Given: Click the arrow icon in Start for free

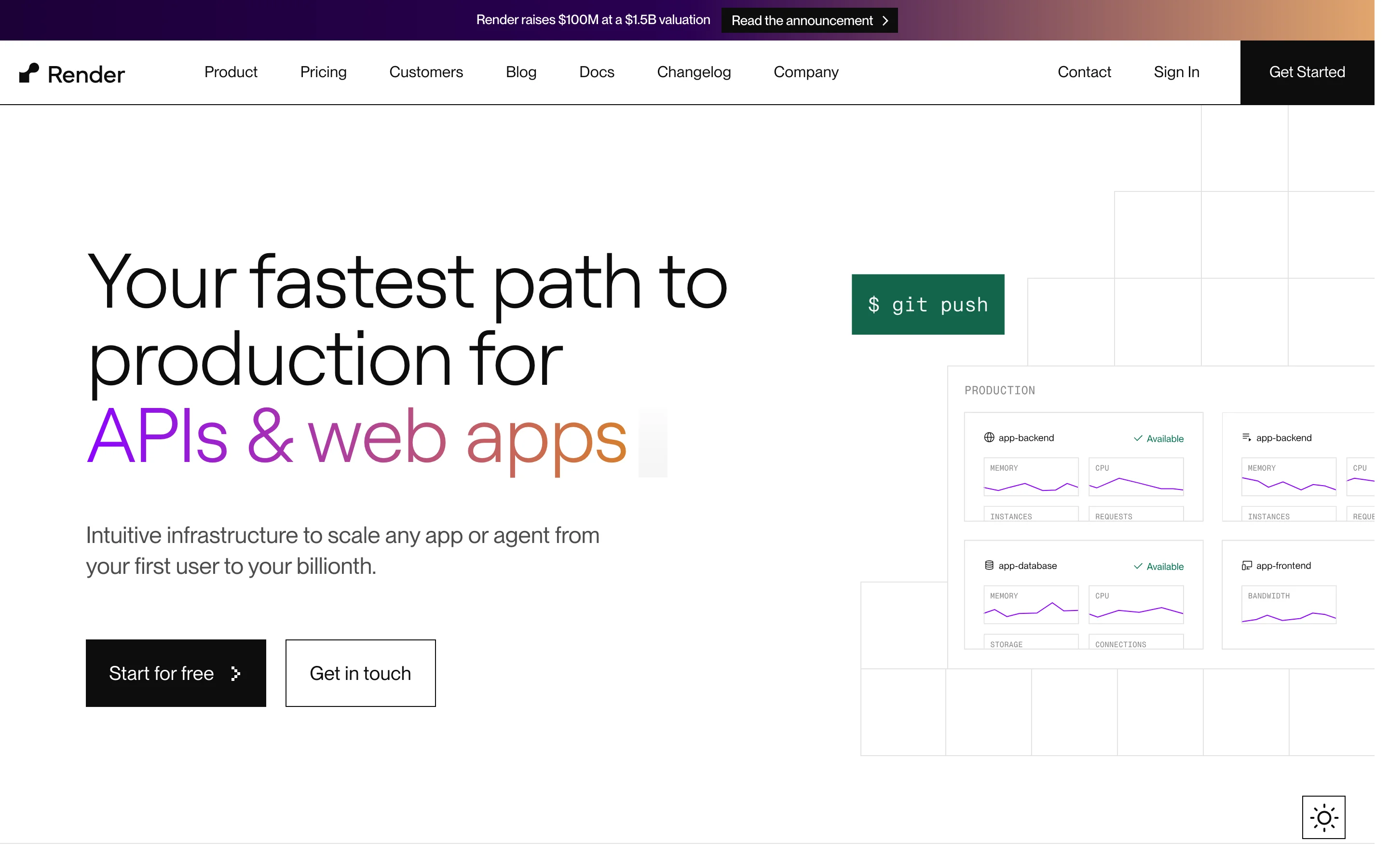Looking at the screenshot, I should coord(235,673).
